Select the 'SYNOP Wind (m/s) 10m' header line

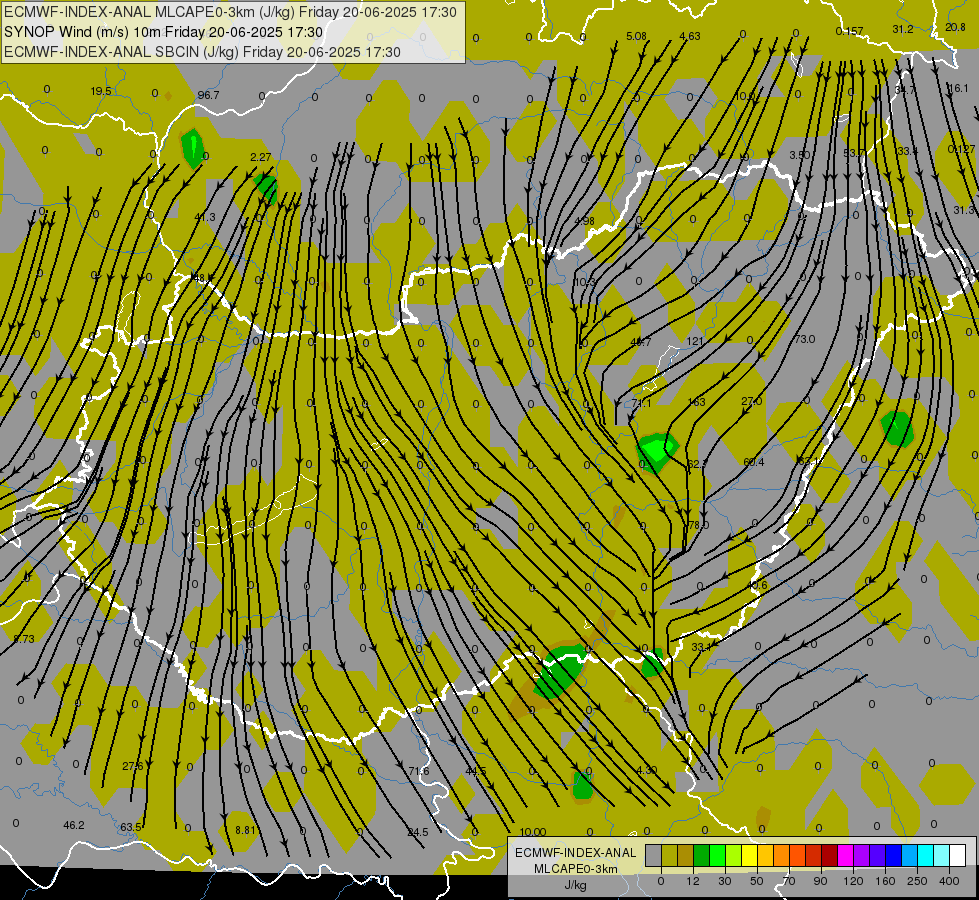point(164,32)
